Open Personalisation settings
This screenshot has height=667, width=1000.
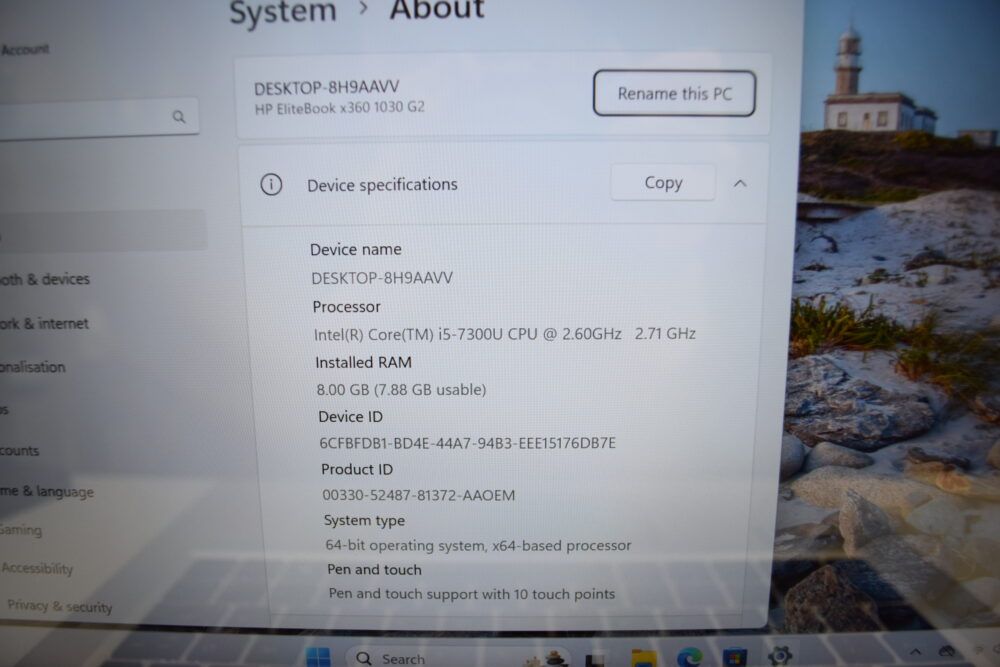pos(33,367)
